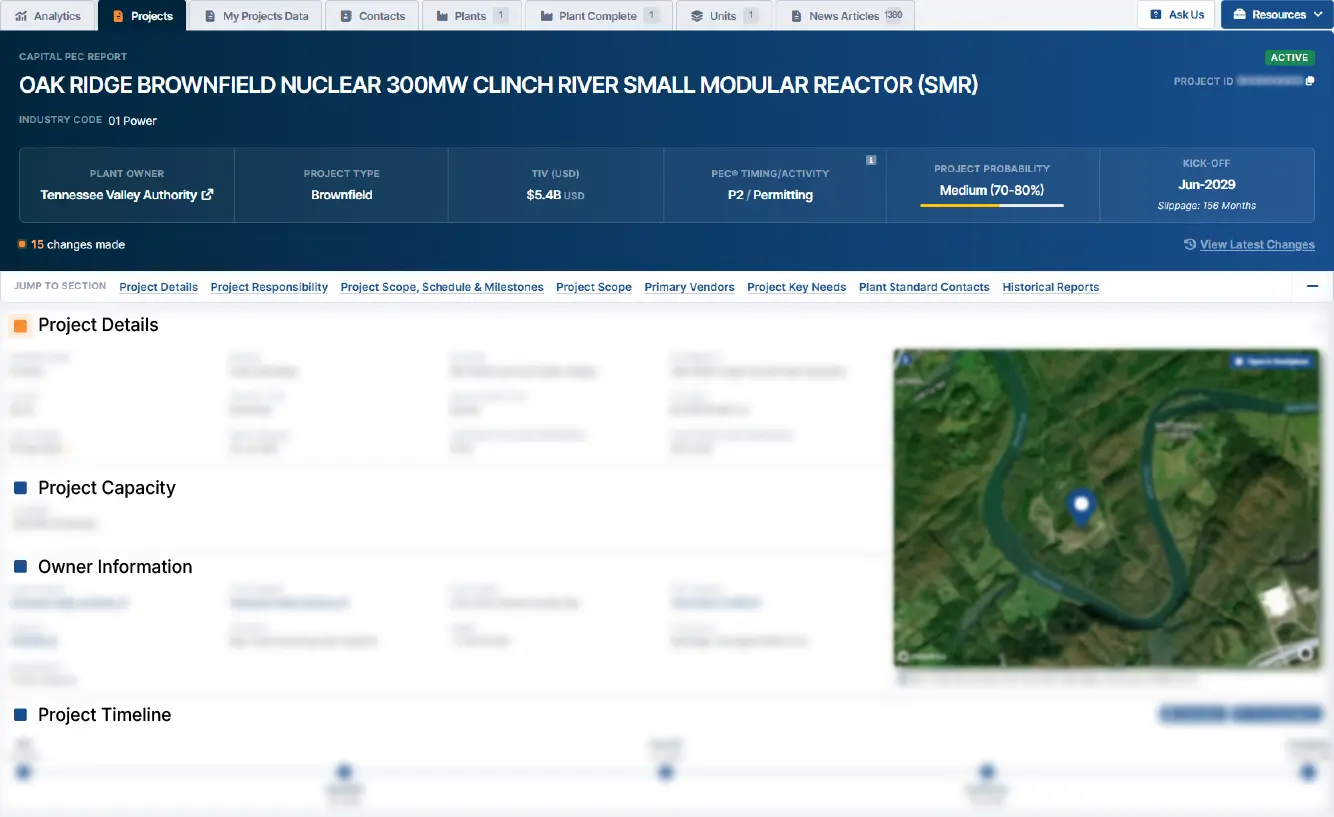The height and width of the screenshot is (817, 1334).
Task: Click the Project Probability progress bar
Action: click(x=992, y=206)
